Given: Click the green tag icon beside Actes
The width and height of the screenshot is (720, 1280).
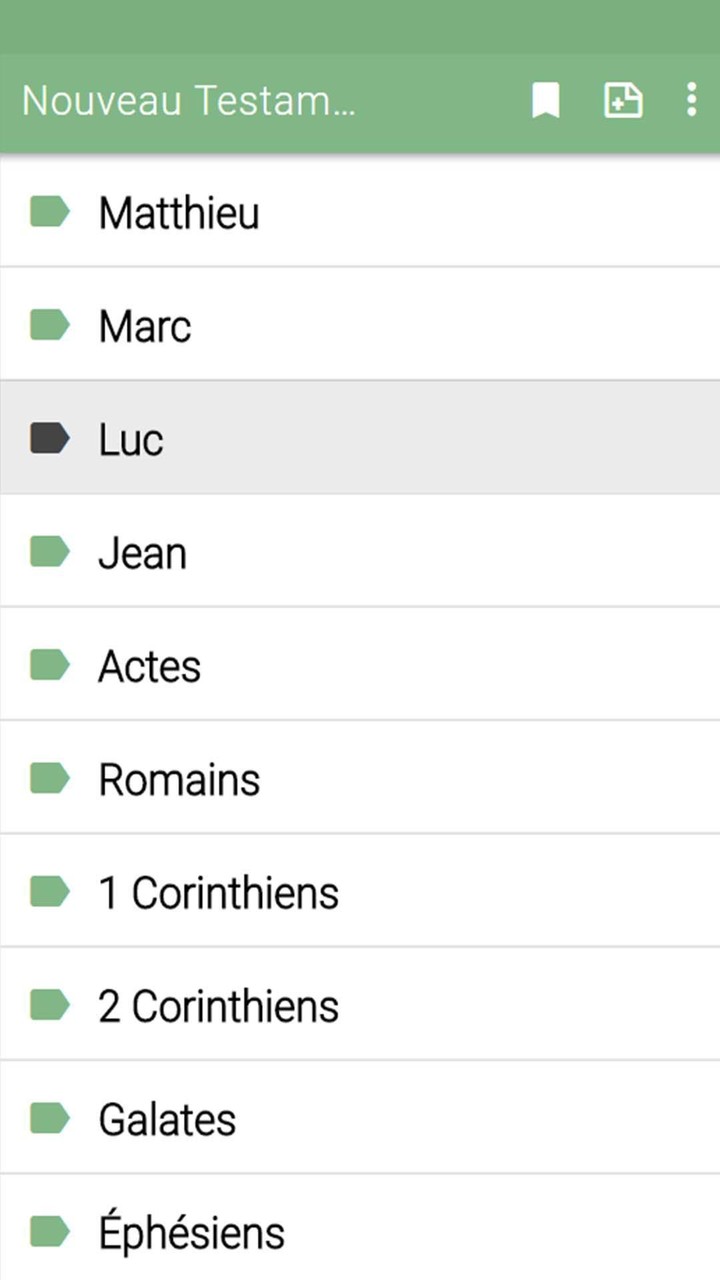Looking at the screenshot, I should [x=49, y=665].
